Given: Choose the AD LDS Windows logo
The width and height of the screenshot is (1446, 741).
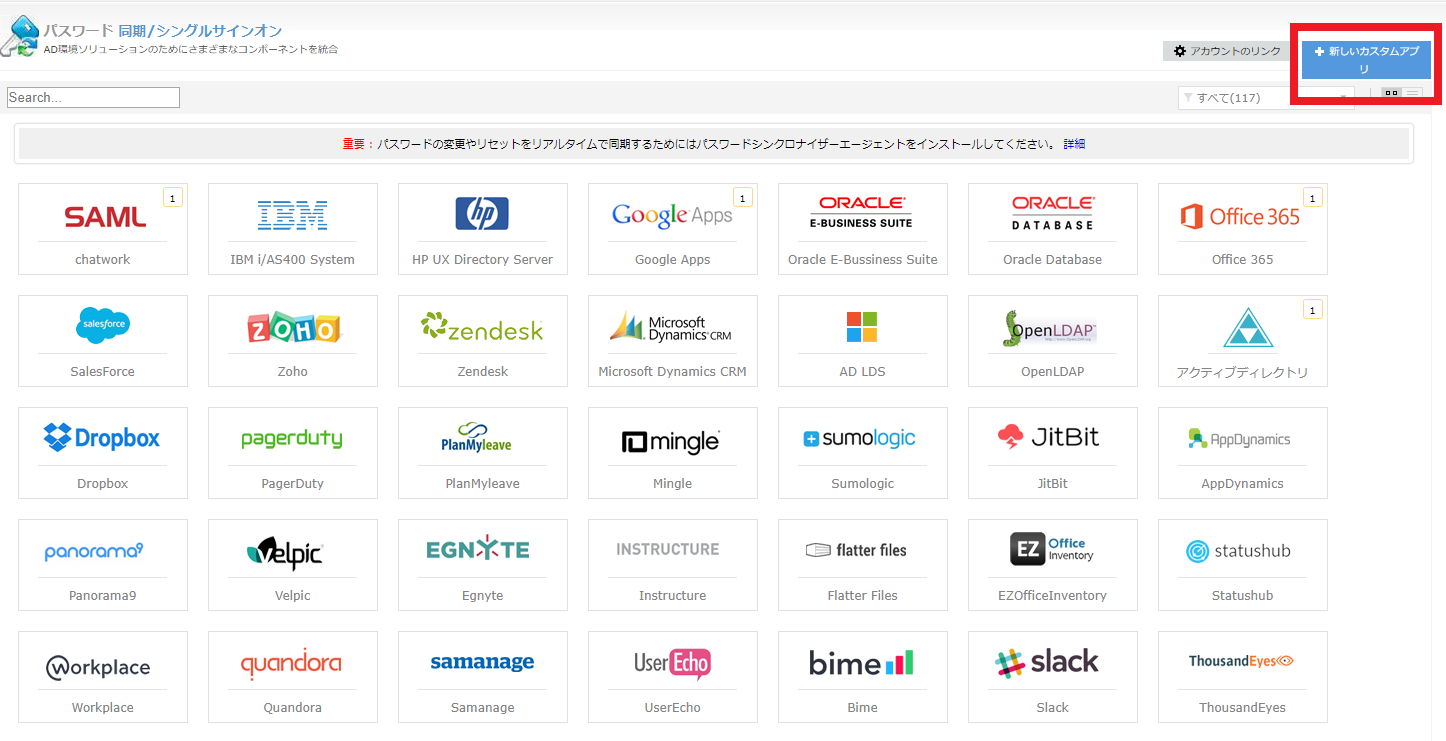Looking at the screenshot, I should pos(862,327).
